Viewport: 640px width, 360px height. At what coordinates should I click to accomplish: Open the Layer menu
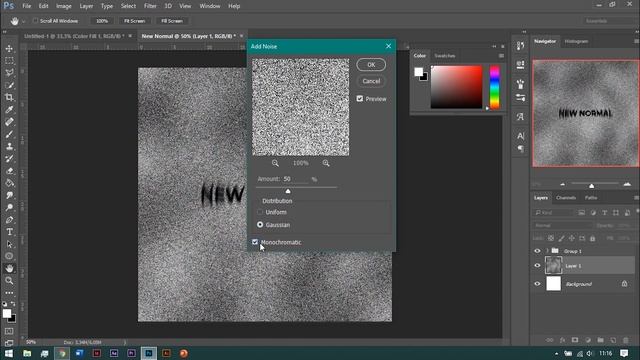pyautogui.click(x=86, y=6)
